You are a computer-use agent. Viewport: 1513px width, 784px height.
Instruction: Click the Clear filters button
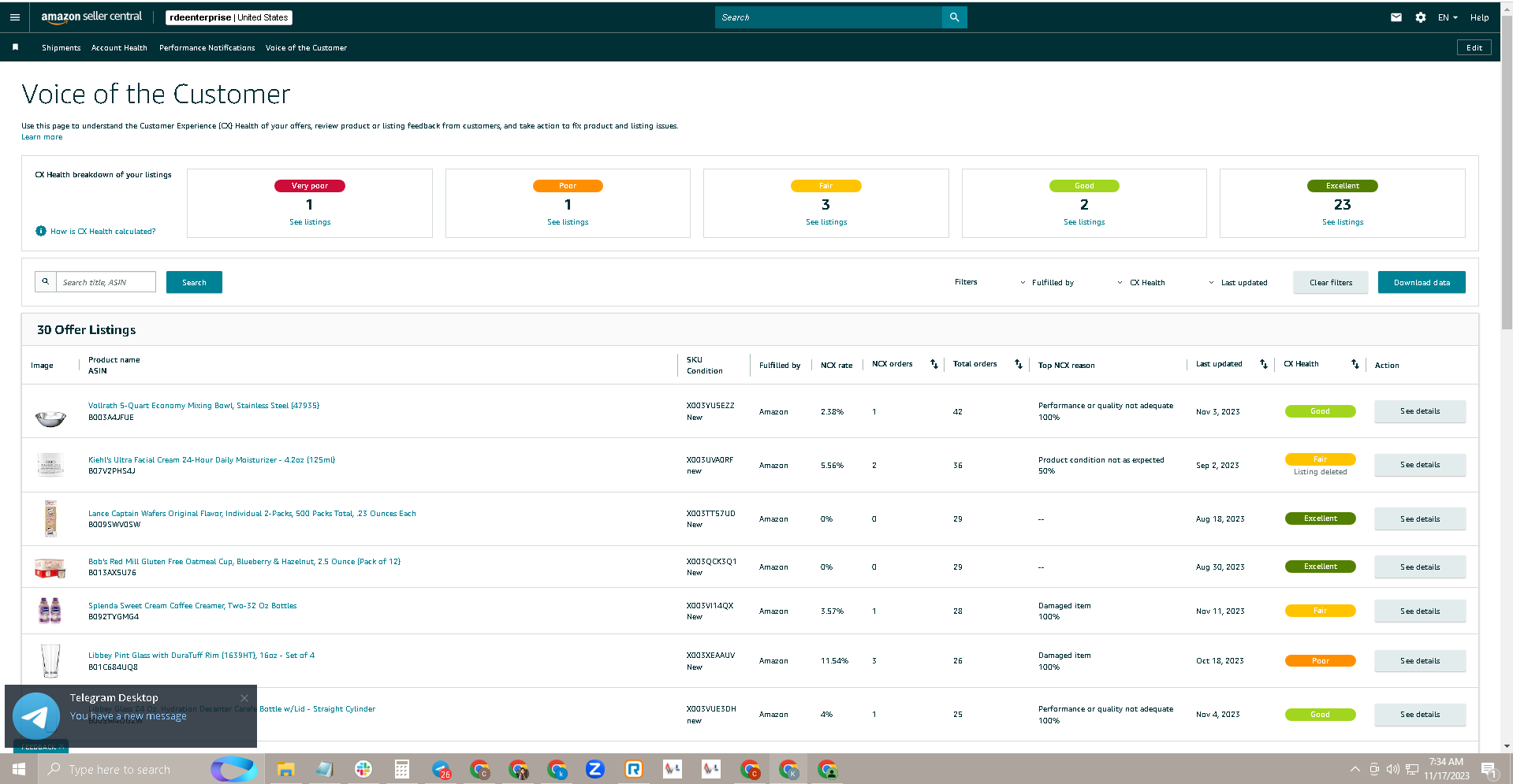pyautogui.click(x=1331, y=282)
